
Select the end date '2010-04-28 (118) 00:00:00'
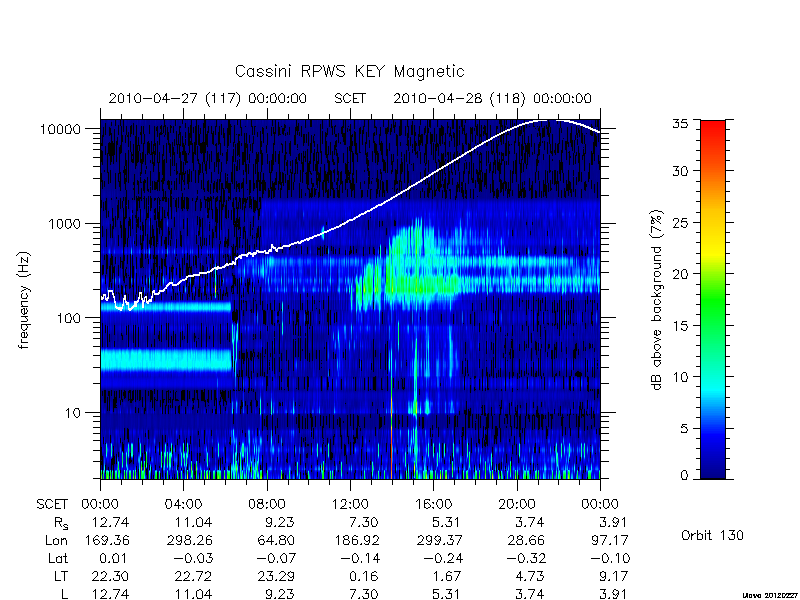point(492,98)
